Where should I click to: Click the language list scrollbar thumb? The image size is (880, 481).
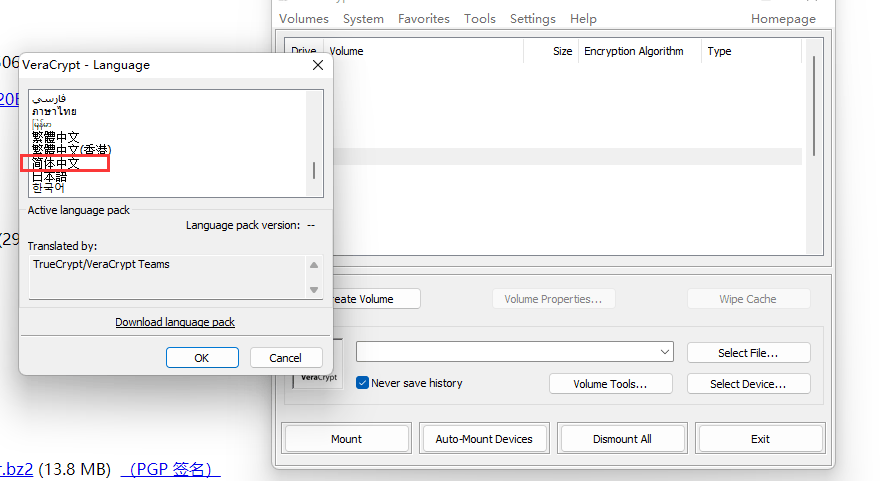(x=314, y=170)
